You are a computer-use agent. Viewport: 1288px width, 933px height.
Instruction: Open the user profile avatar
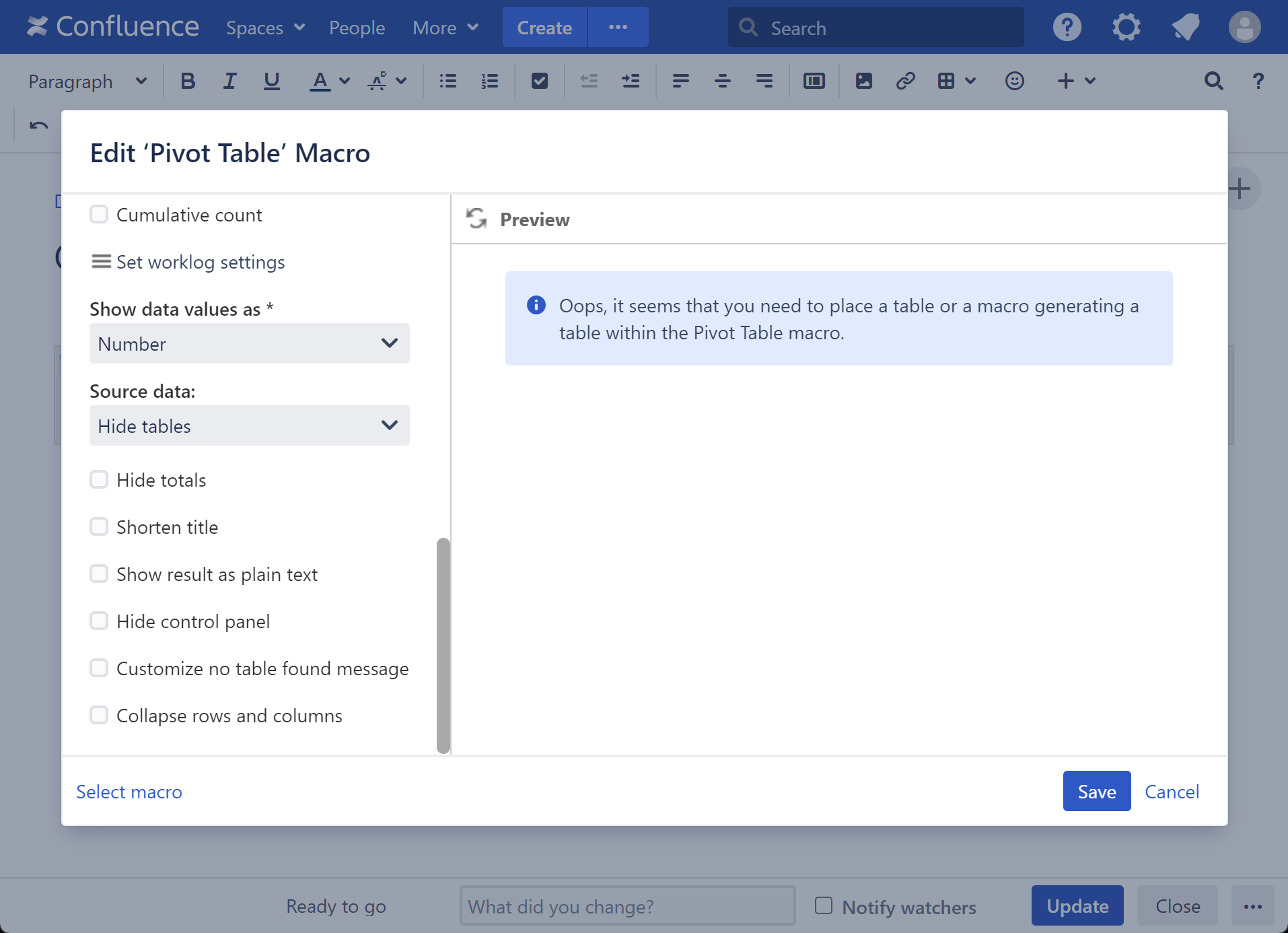pos(1245,28)
